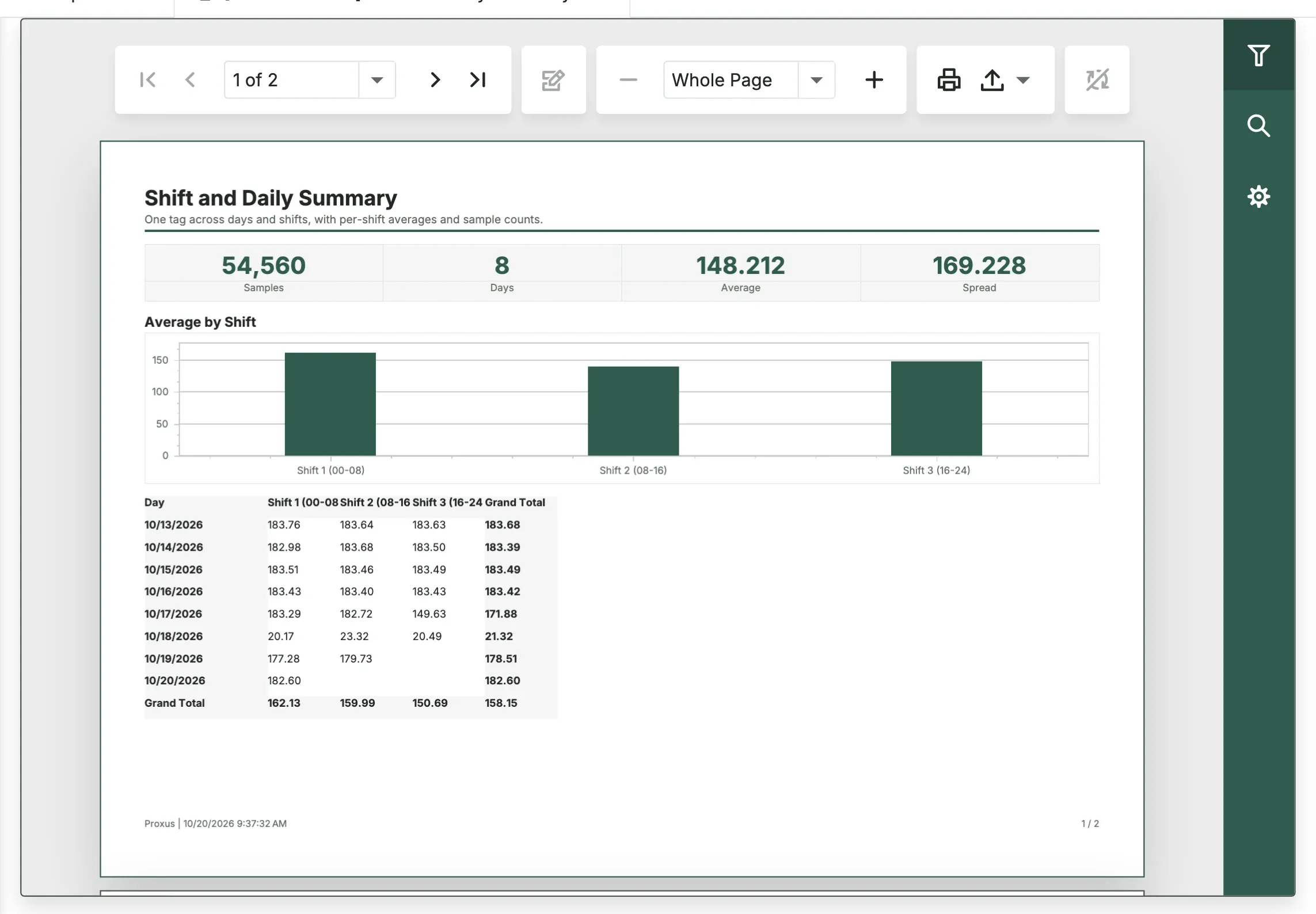1316x914 pixels.
Task: Print the report
Action: point(949,79)
